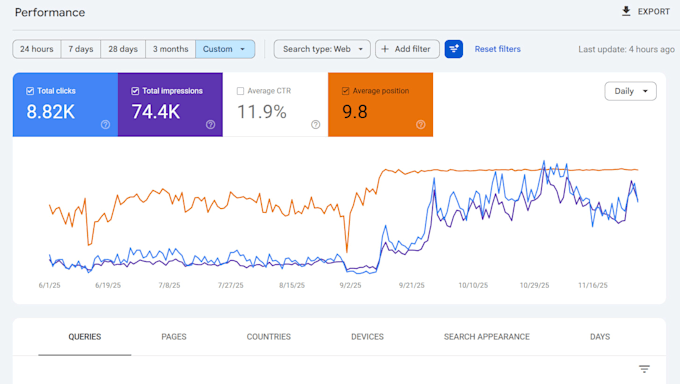Uncheck the Total clicks checkbox

(x=30, y=91)
